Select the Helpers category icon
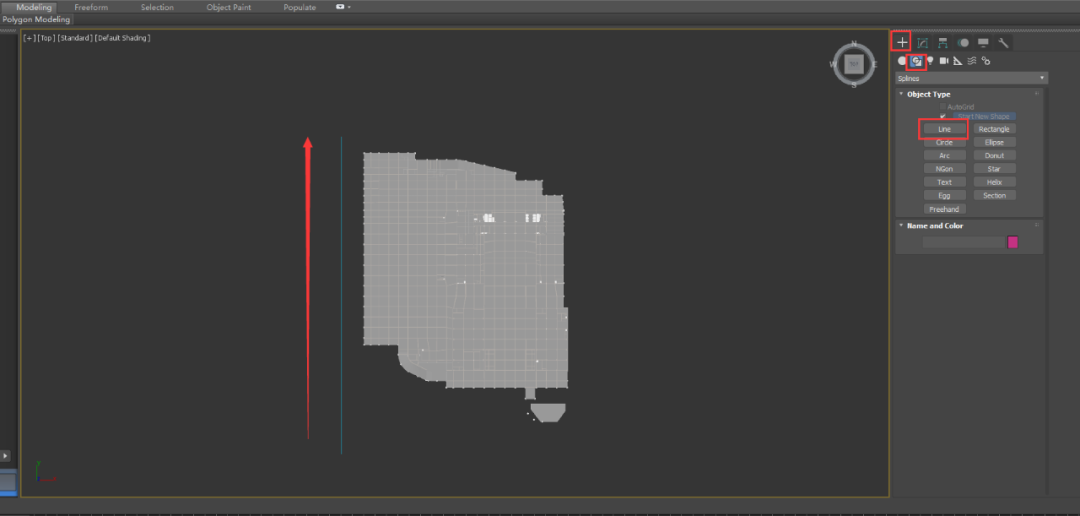This screenshot has width=1080, height=516. click(x=957, y=61)
